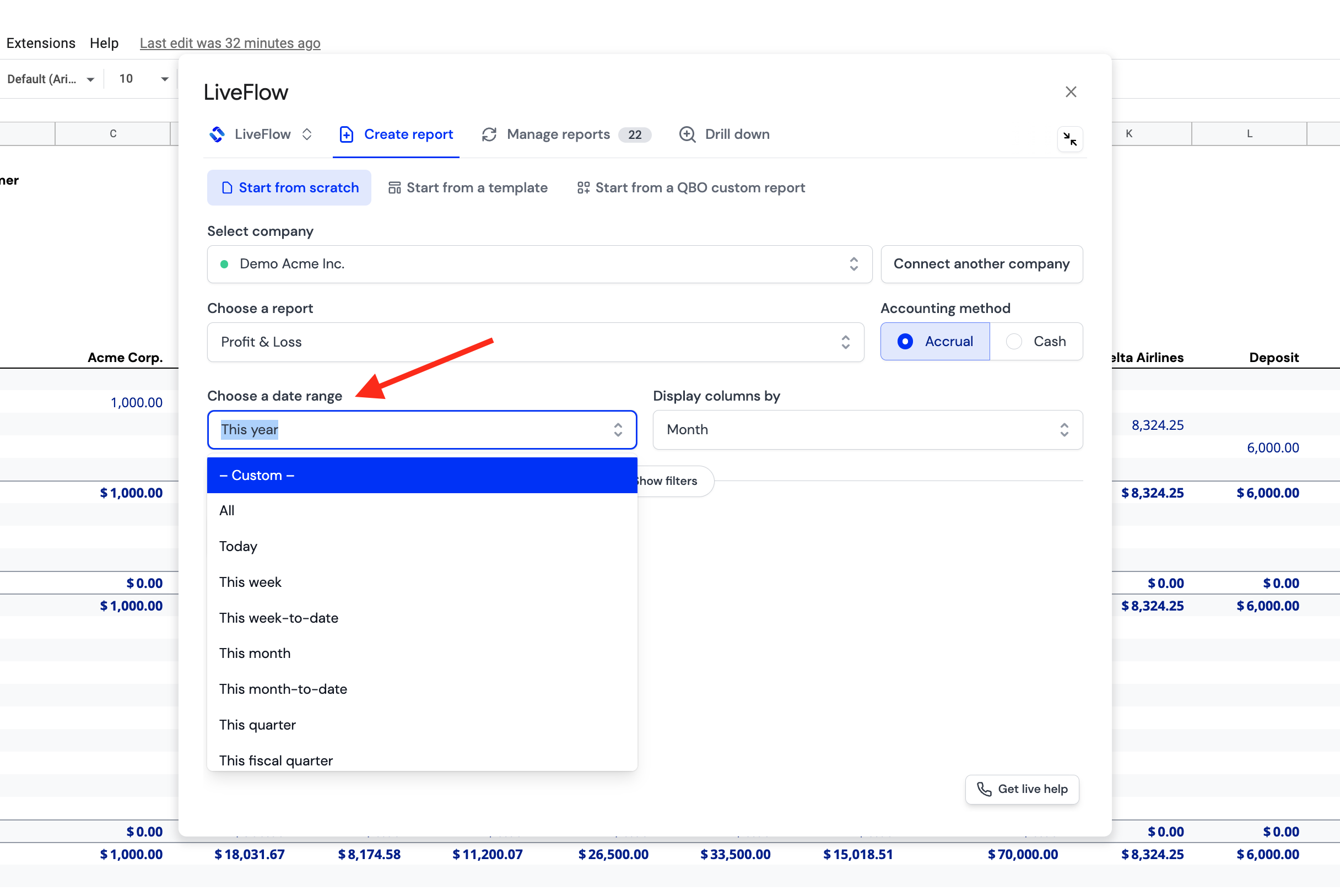The height and width of the screenshot is (896, 1340).
Task: Open the Extensions menu
Action: [x=41, y=43]
